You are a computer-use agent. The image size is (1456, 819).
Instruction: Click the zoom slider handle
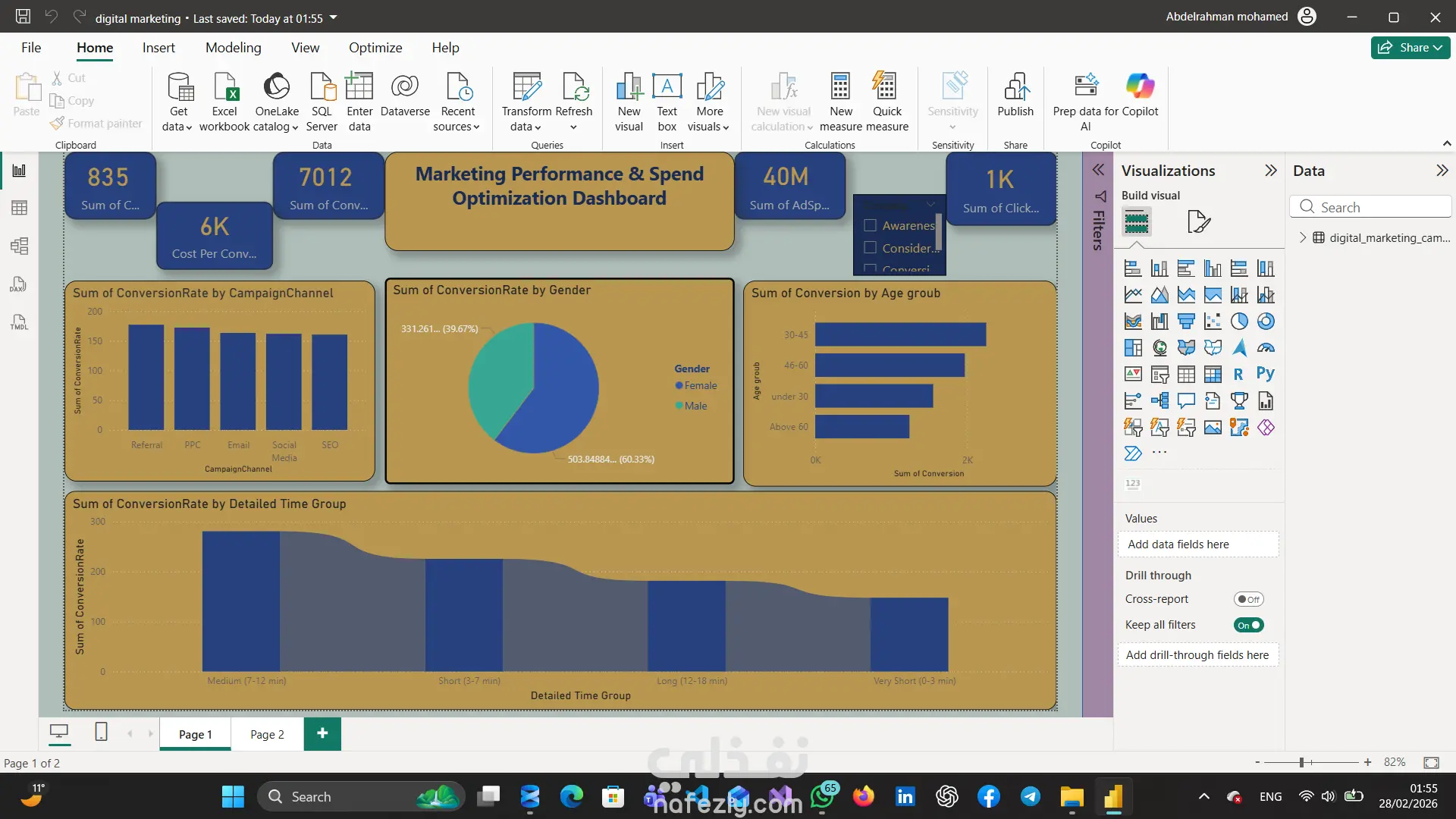coord(1301,762)
